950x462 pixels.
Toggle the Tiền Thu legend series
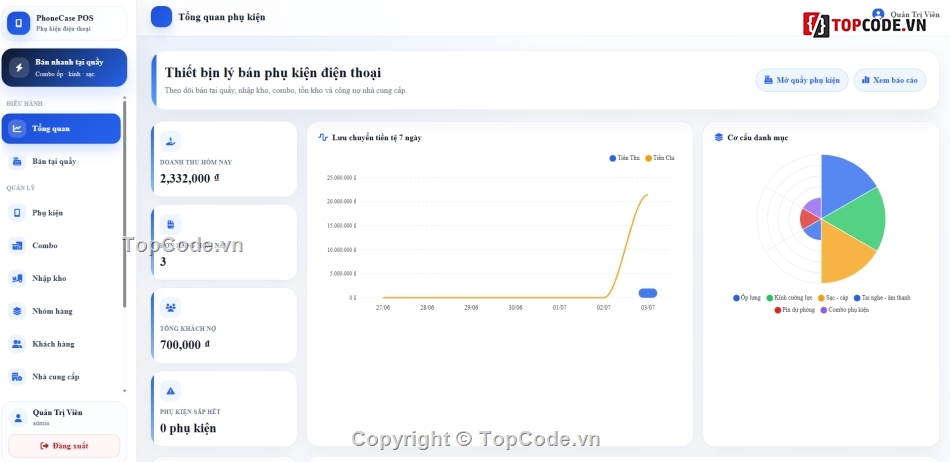[x=624, y=158]
